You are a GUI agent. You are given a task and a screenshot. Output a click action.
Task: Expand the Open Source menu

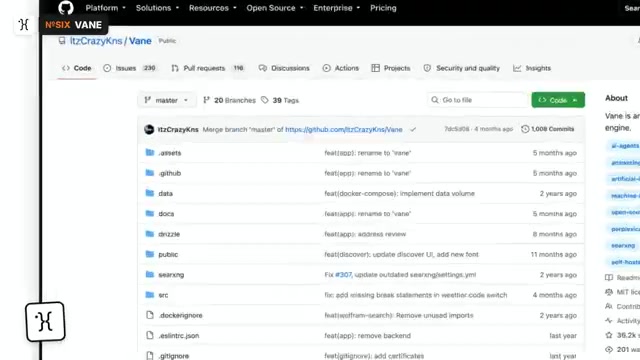click(275, 8)
